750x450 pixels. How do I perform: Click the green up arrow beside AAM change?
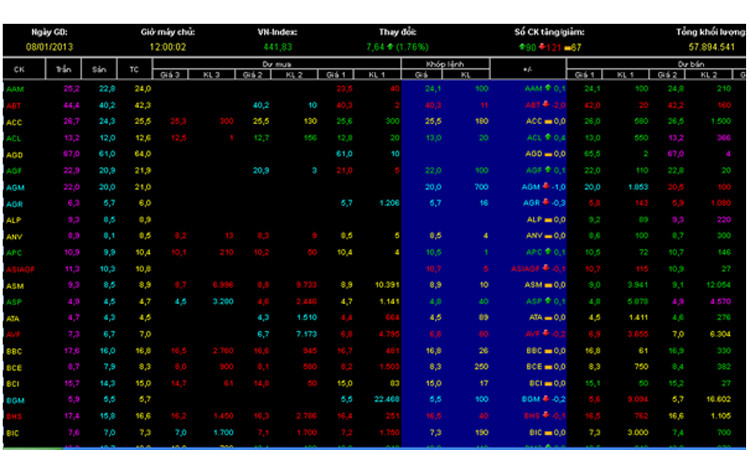(x=548, y=89)
